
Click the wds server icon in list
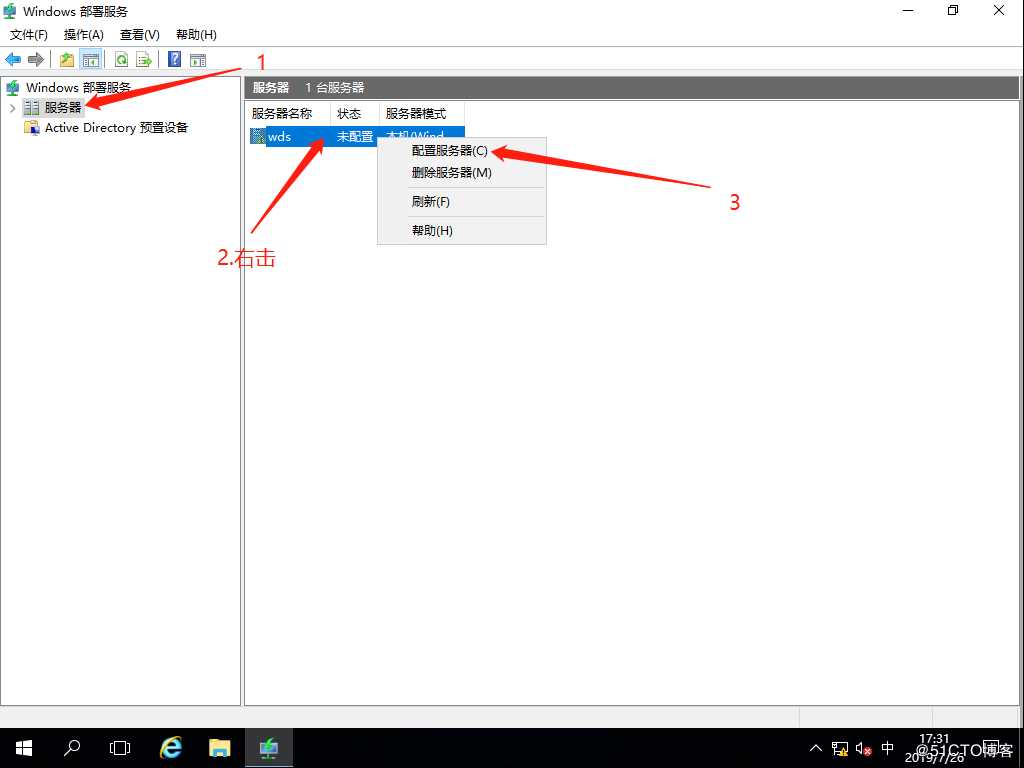point(258,136)
